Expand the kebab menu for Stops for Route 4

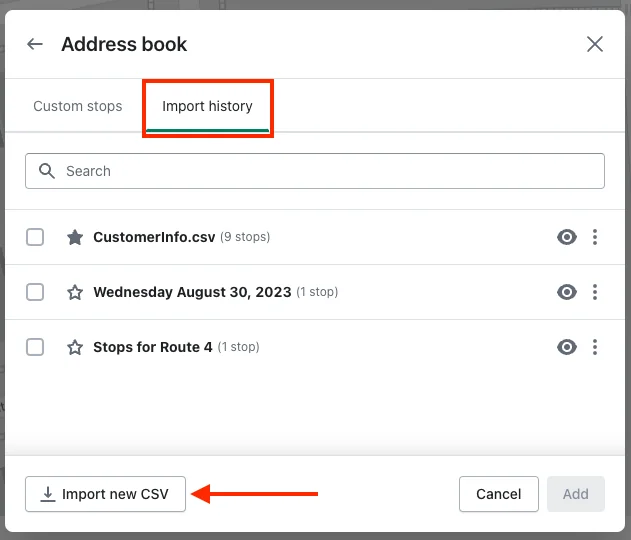[595, 347]
